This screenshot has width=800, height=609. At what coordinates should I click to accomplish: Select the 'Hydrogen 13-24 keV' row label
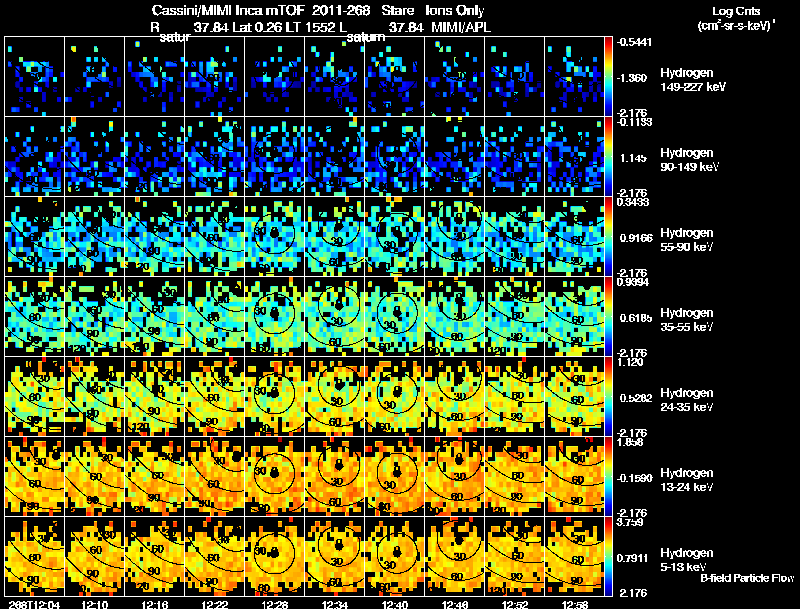(x=687, y=480)
